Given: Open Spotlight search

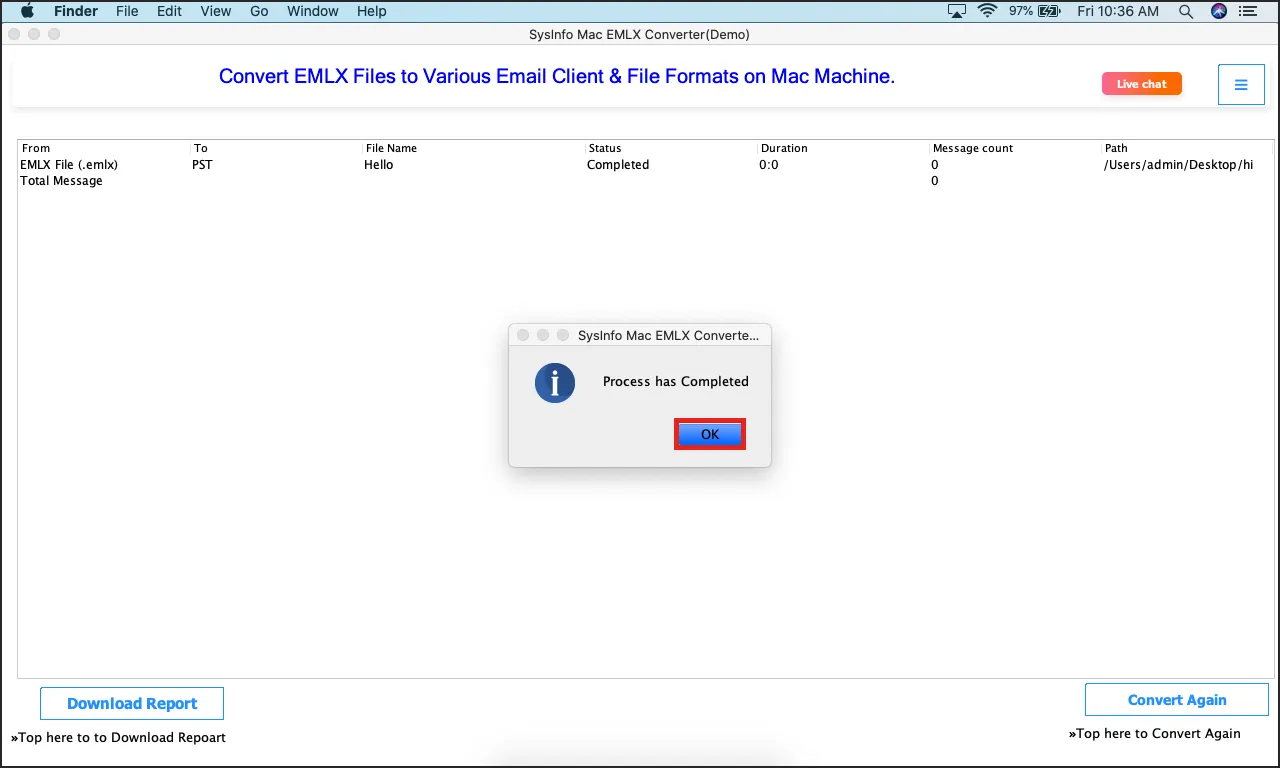Looking at the screenshot, I should pos(1186,11).
